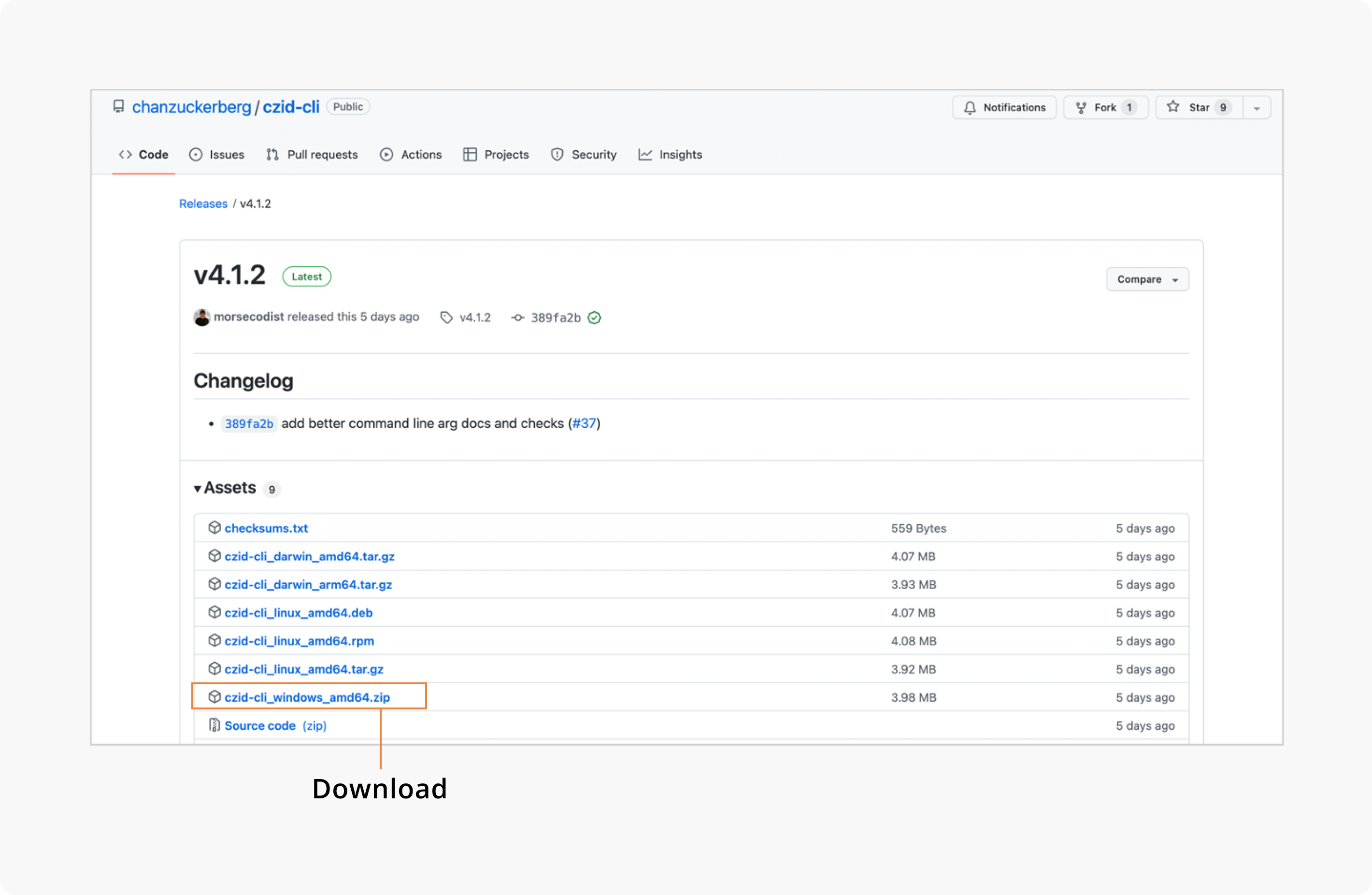Download checksums.txt
This screenshot has width=1372, height=895.
pyautogui.click(x=266, y=528)
